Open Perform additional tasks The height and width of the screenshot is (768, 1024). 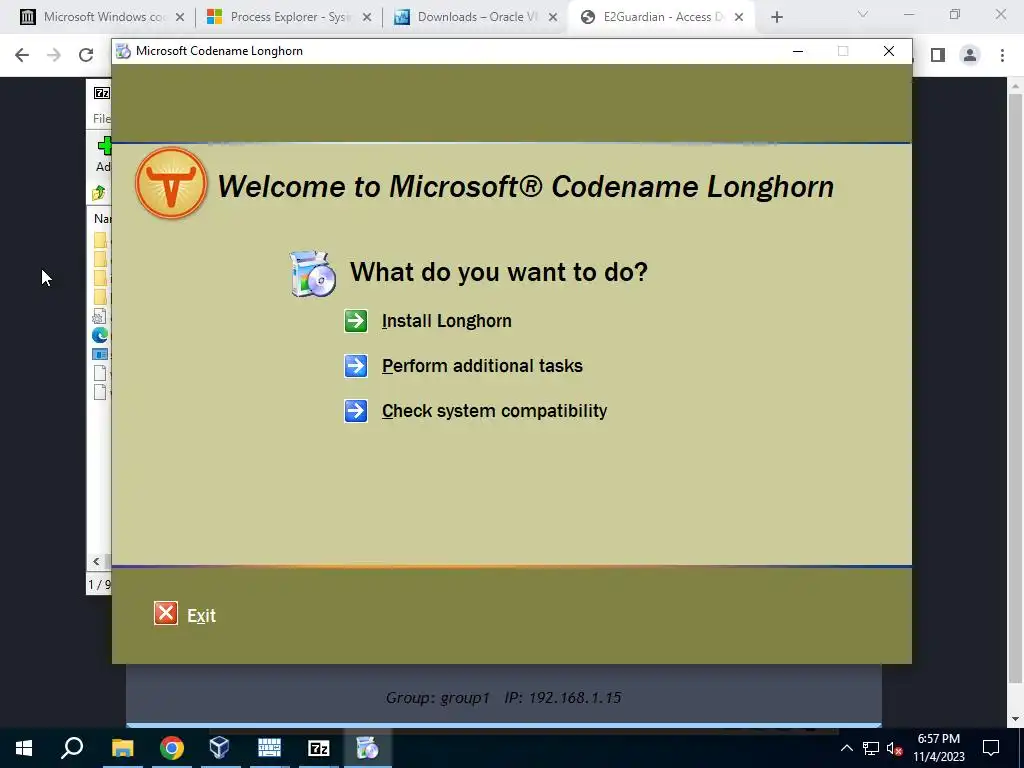(482, 366)
